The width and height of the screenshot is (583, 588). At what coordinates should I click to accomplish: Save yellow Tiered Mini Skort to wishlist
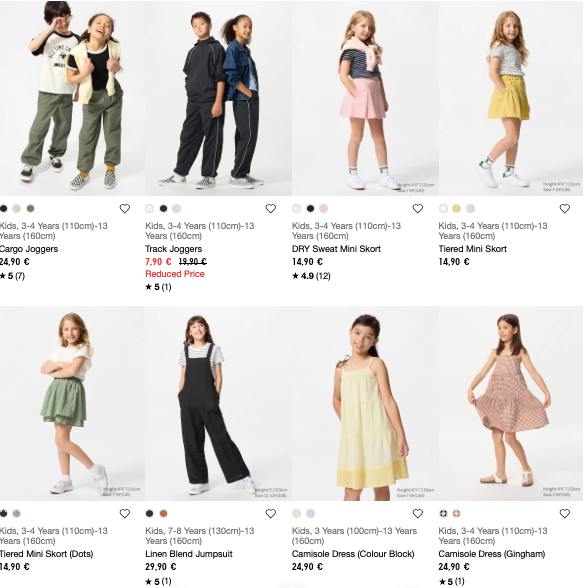[x=565, y=208]
